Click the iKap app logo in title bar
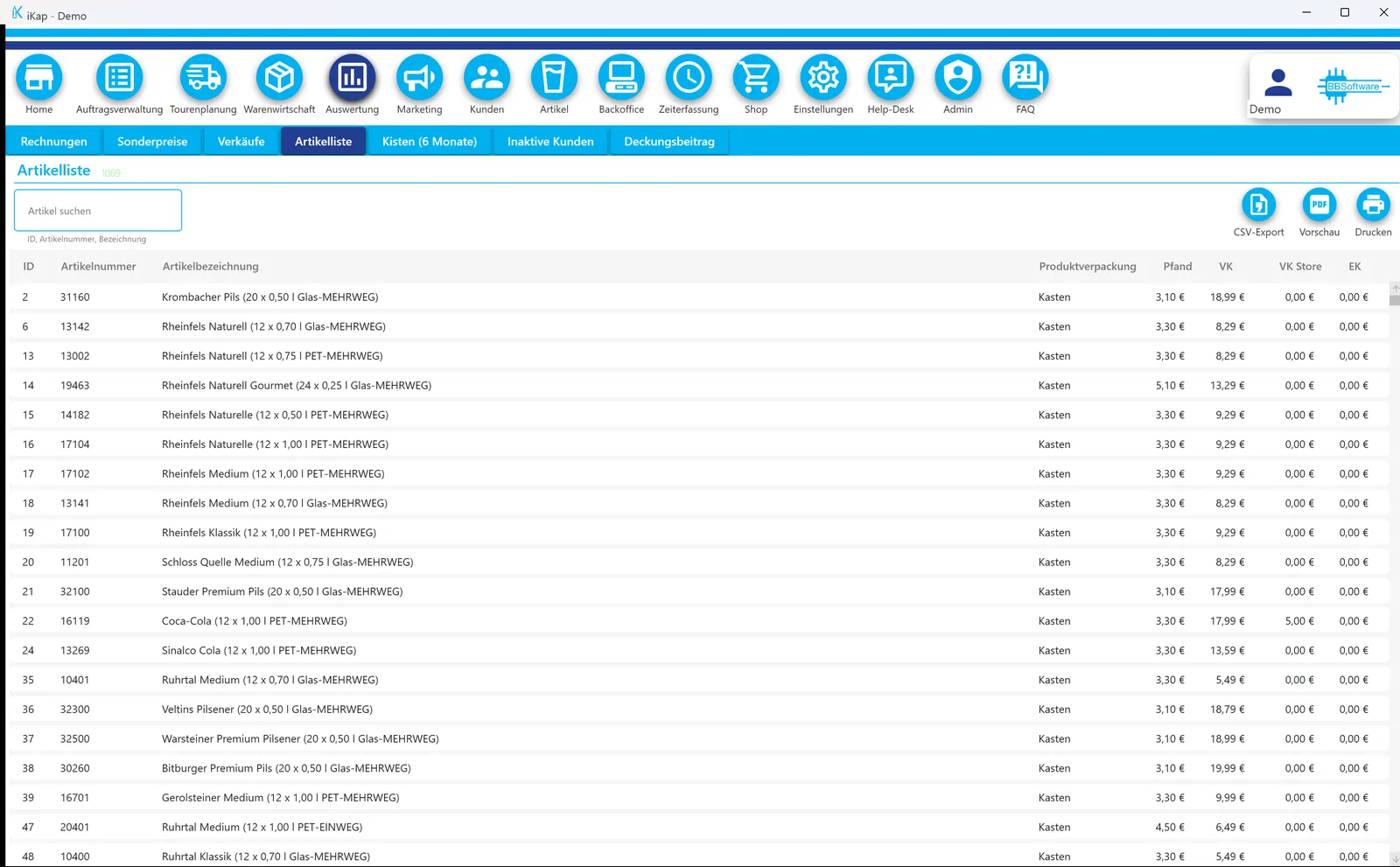This screenshot has height=867, width=1400. coord(17,13)
